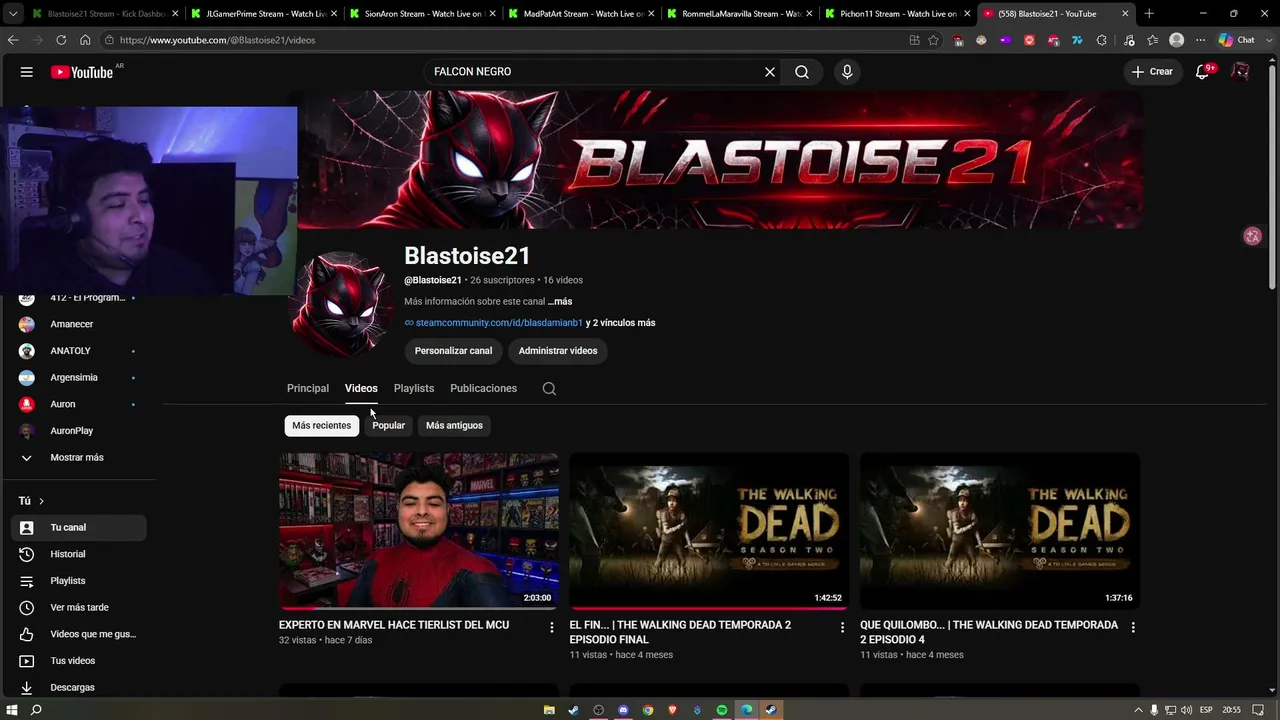Click the Personalizar canal button

click(x=453, y=351)
